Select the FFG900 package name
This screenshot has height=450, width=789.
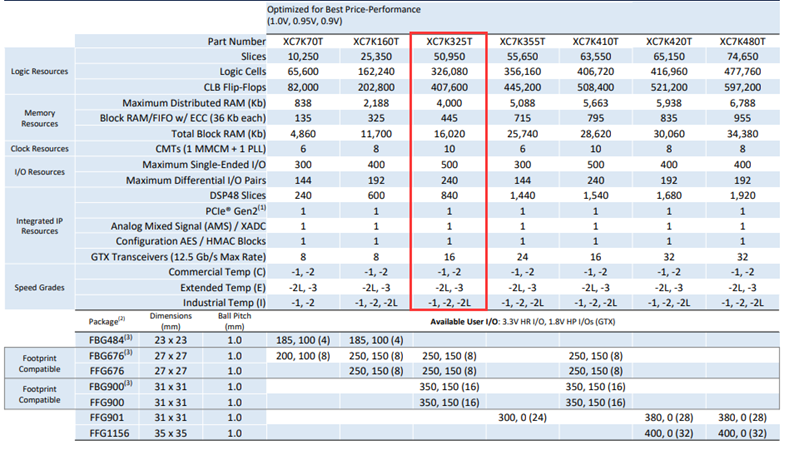pos(106,402)
